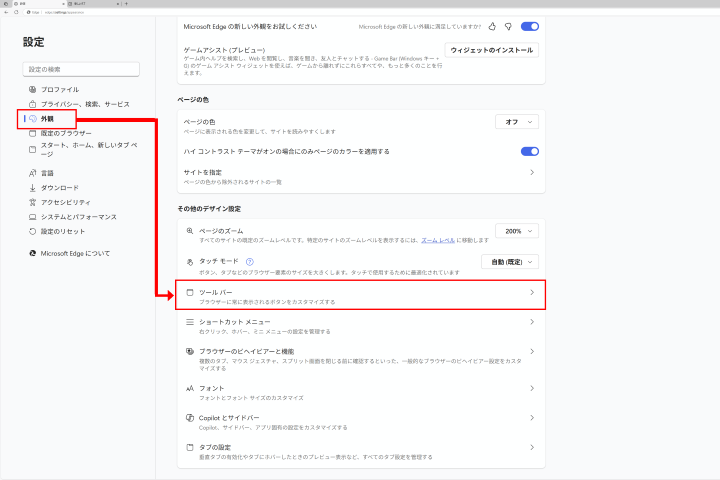Click the スタート、ホーム、新しいタブ page icon

tap(33, 149)
